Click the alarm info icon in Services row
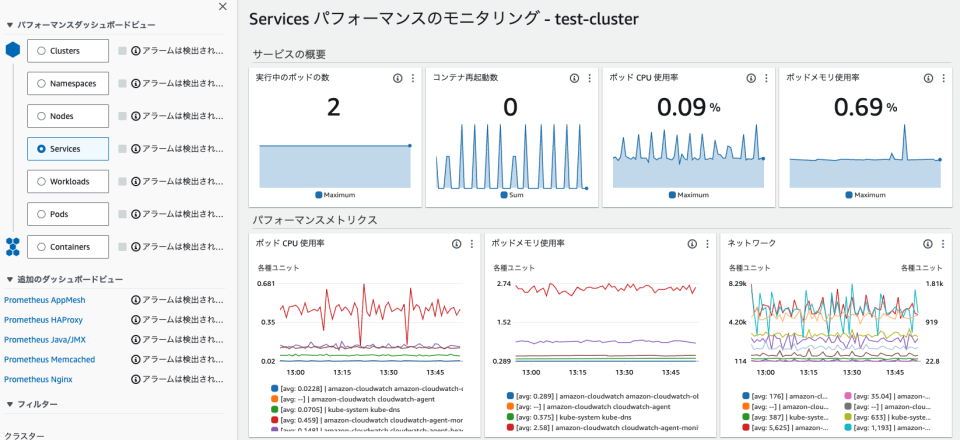 (x=136, y=149)
